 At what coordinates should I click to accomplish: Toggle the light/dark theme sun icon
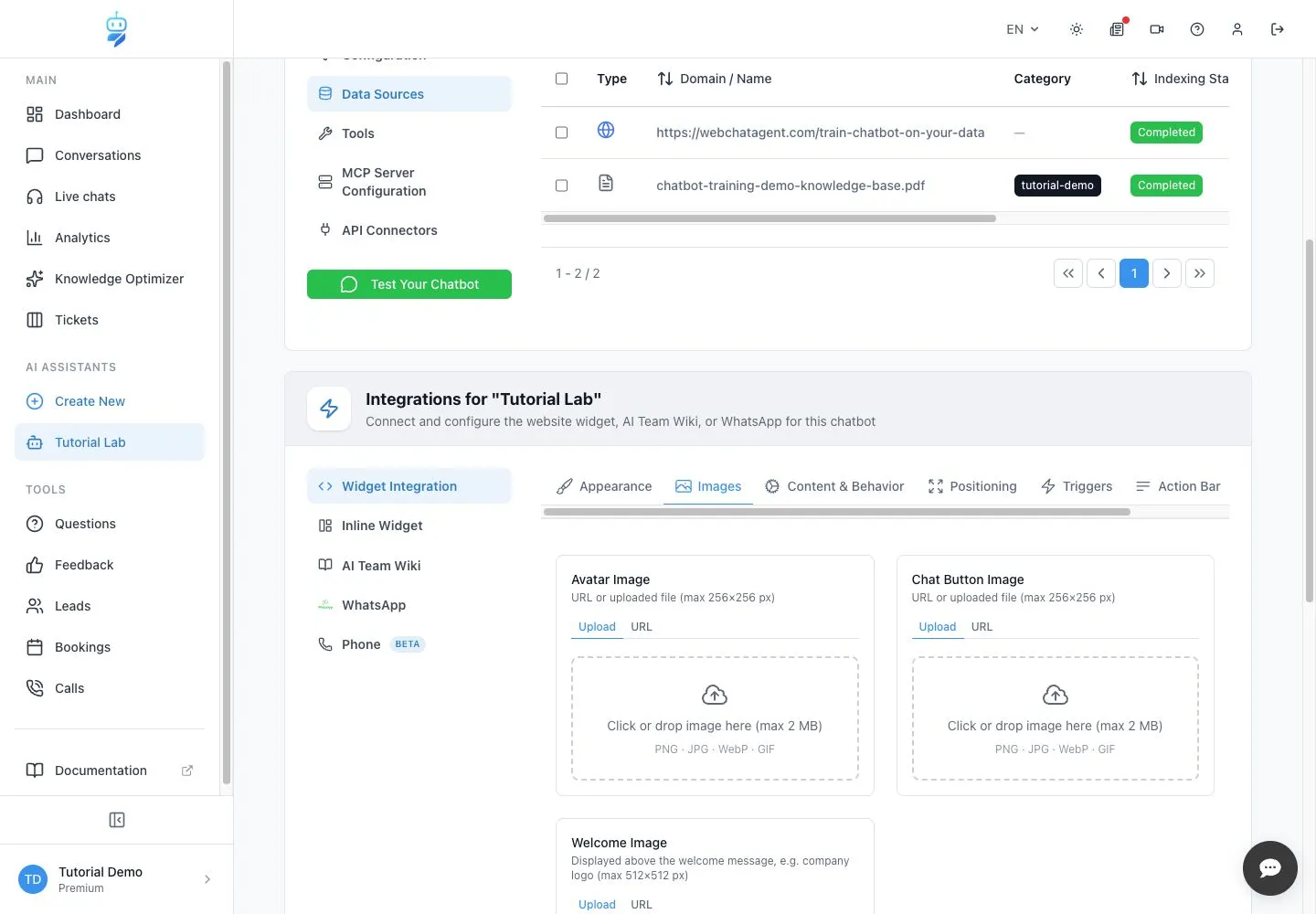coord(1077,29)
